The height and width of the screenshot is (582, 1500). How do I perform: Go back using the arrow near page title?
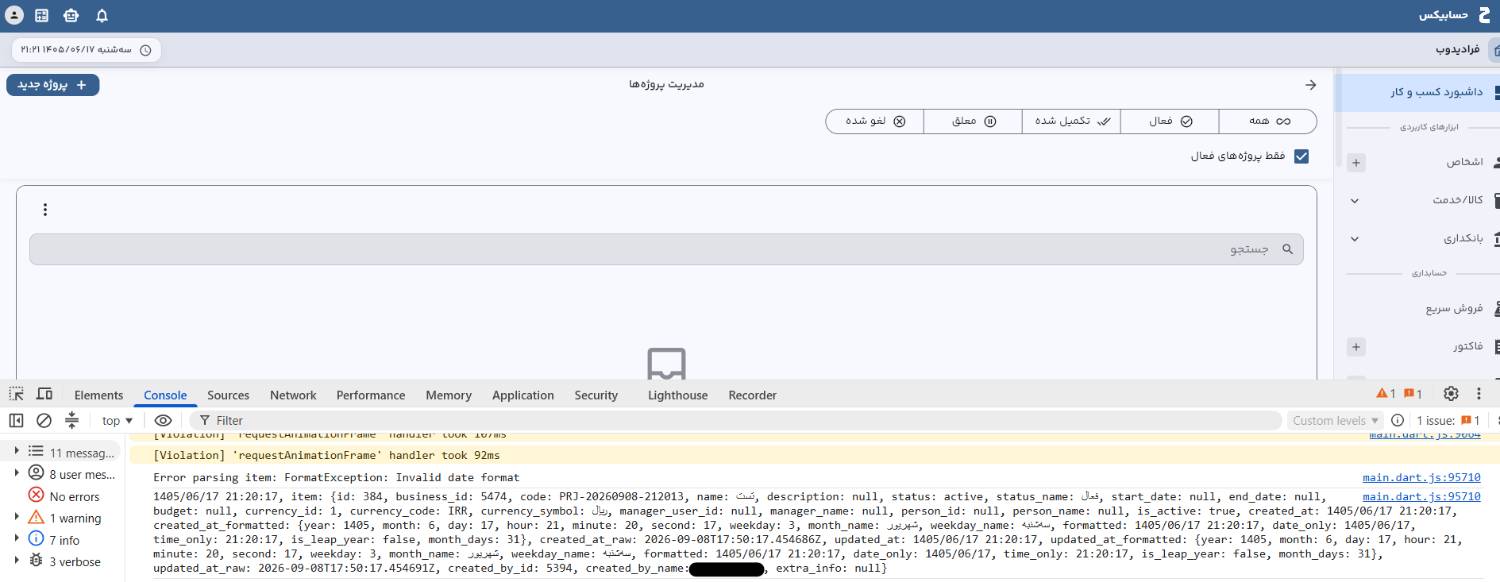1311,85
